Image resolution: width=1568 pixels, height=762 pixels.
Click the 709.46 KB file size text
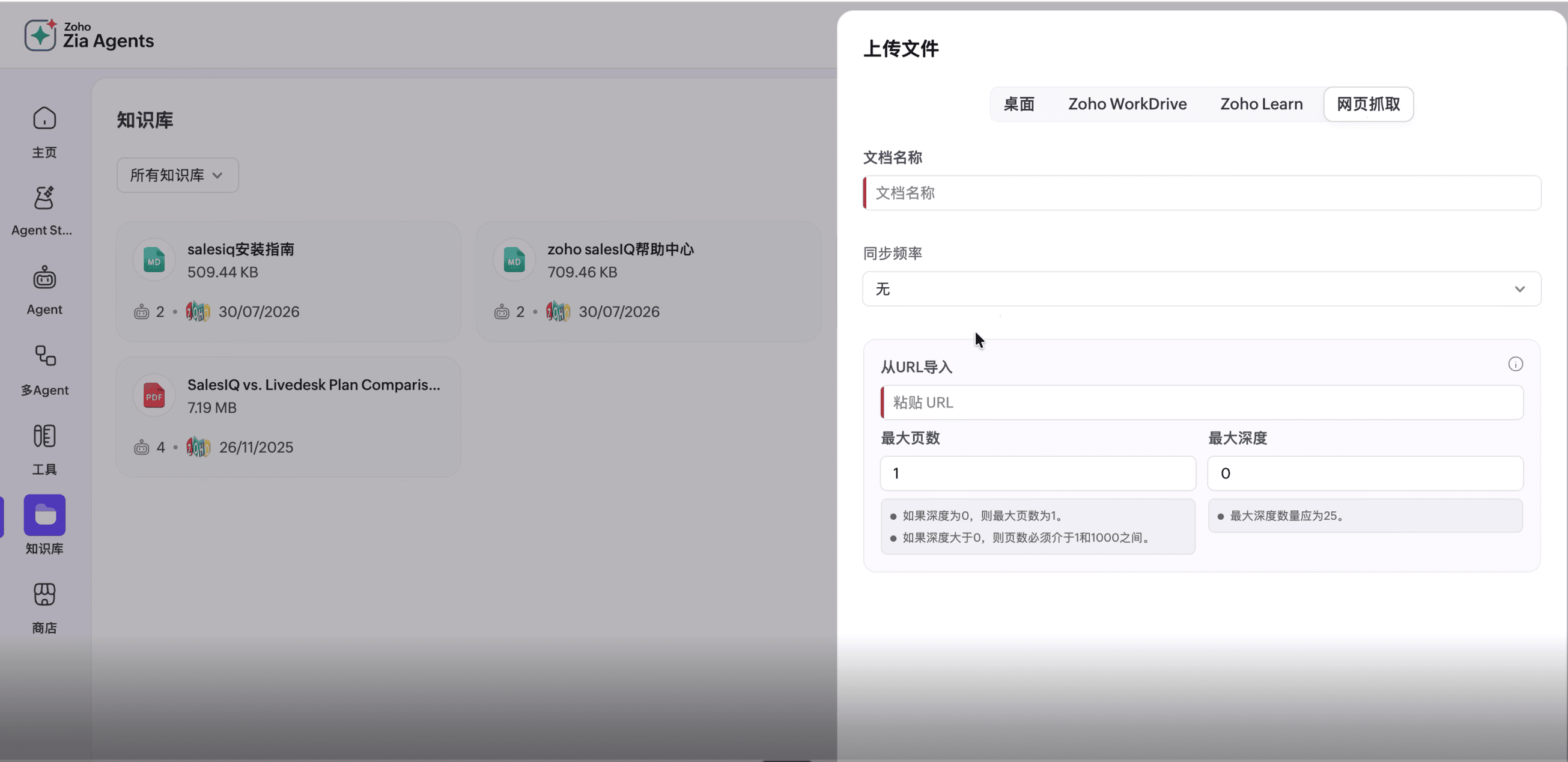[583, 272]
